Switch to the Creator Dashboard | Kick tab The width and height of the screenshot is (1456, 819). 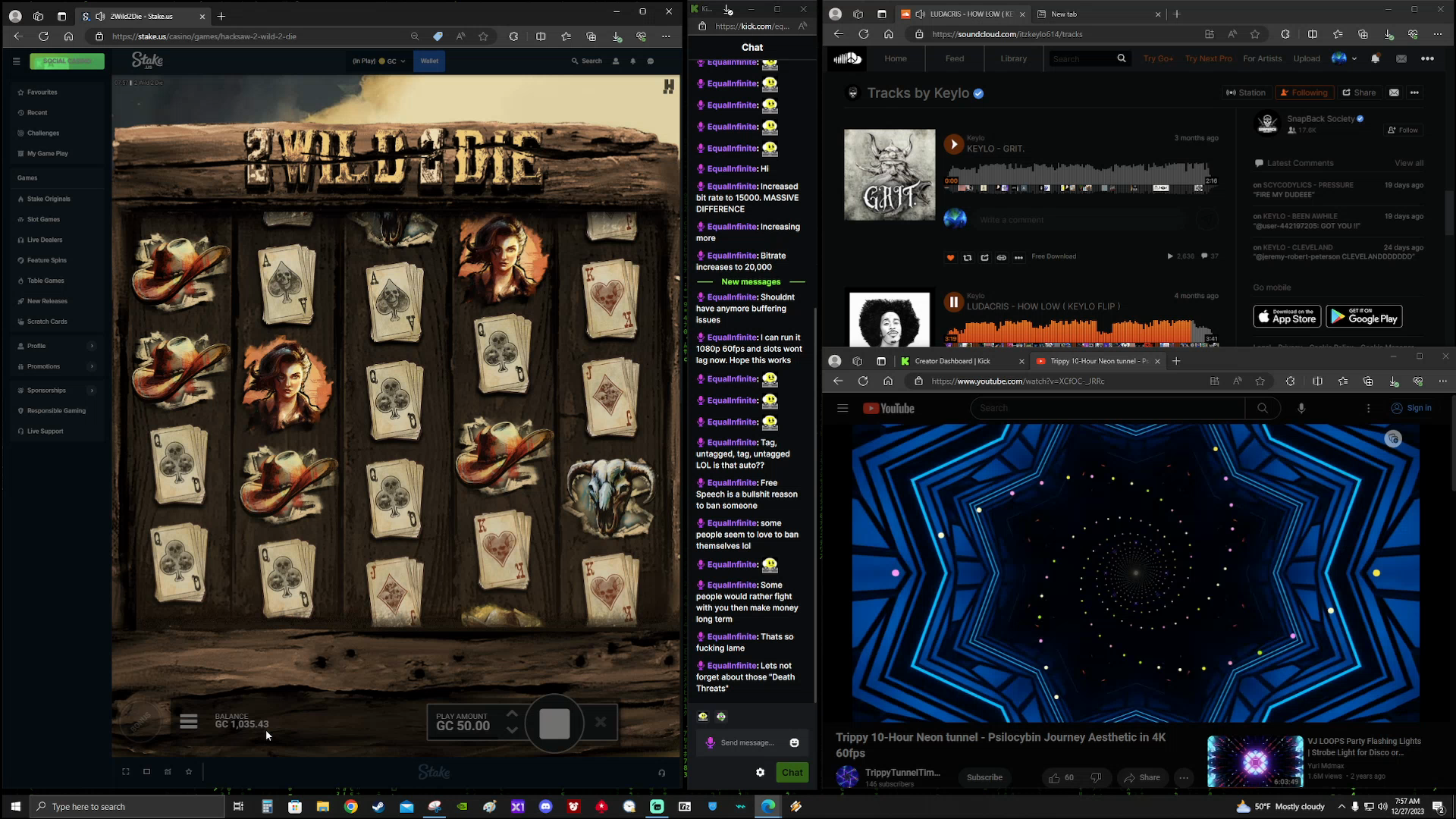pos(952,361)
